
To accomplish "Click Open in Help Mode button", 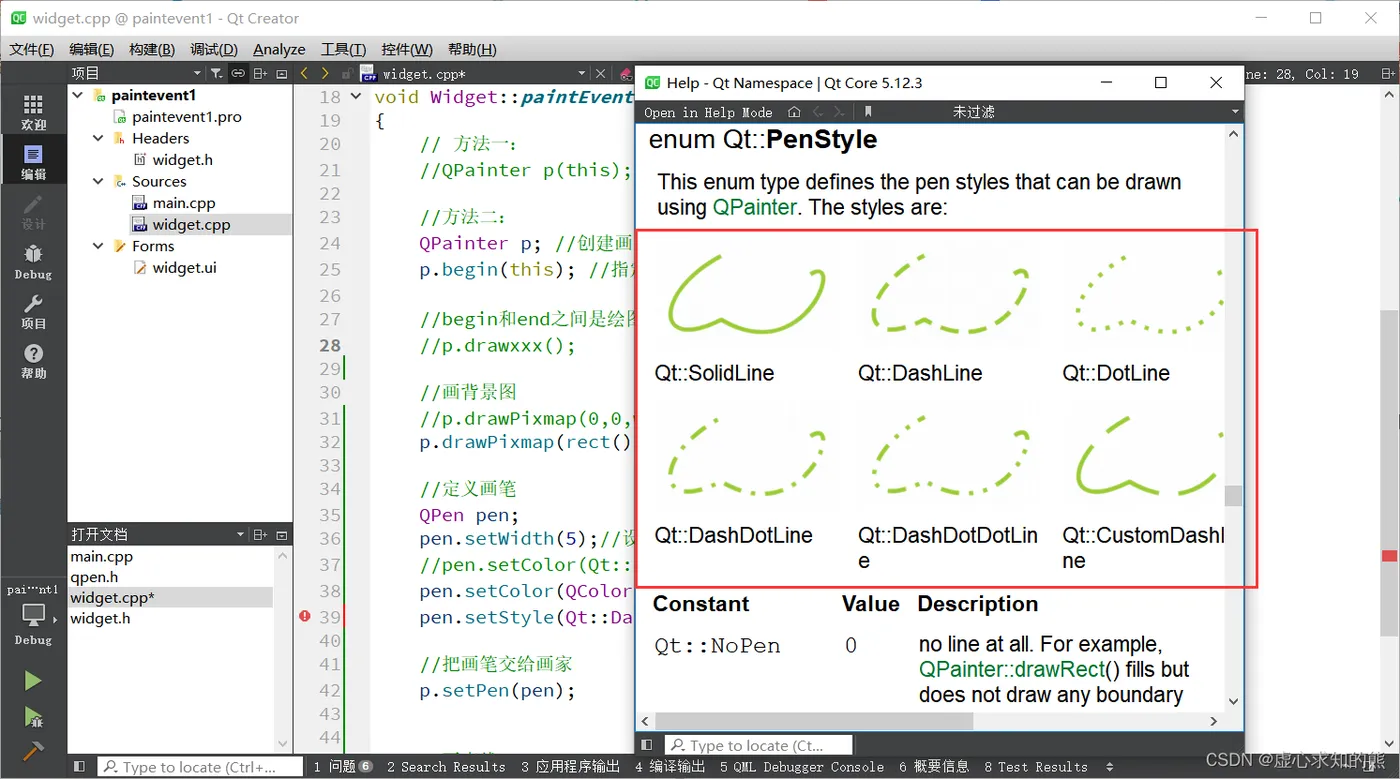I will tap(708, 112).
